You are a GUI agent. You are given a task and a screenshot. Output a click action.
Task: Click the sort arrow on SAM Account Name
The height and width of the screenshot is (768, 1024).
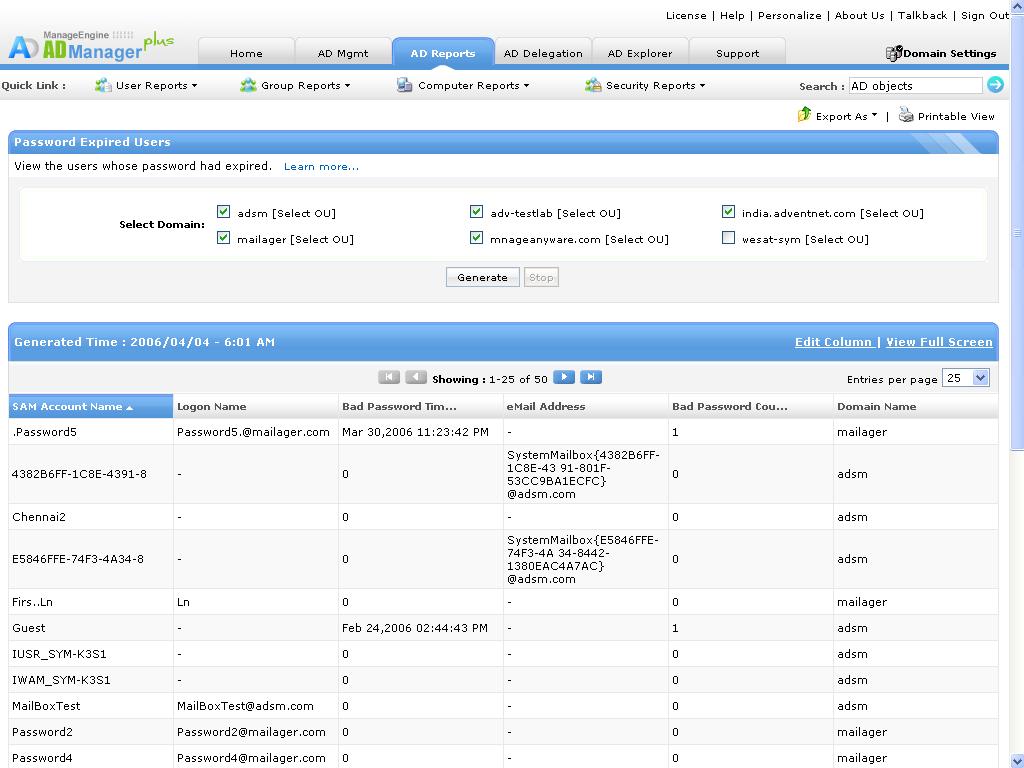[x=129, y=407]
